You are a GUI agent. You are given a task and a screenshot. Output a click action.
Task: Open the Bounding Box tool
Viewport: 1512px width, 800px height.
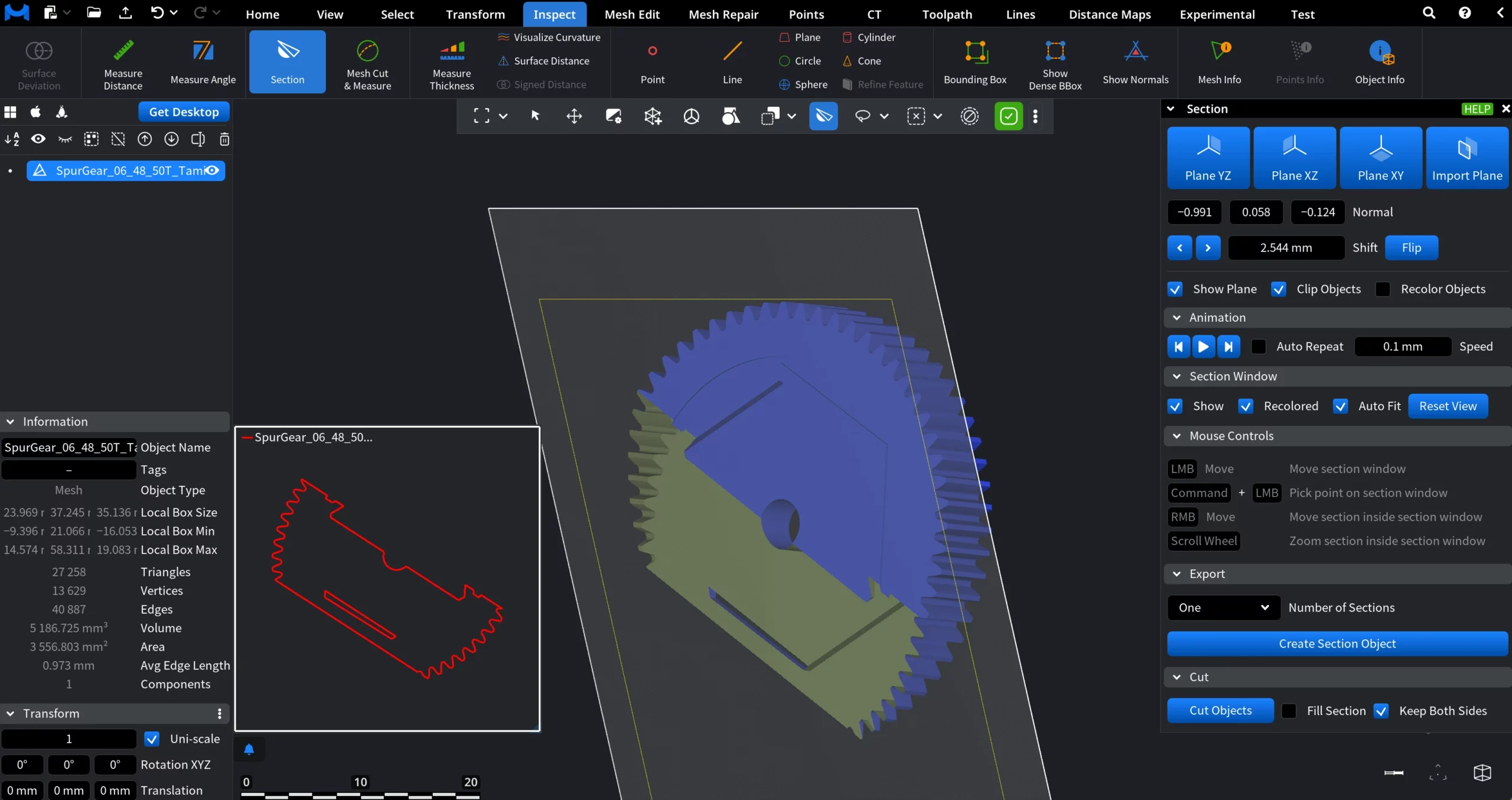tap(975, 62)
